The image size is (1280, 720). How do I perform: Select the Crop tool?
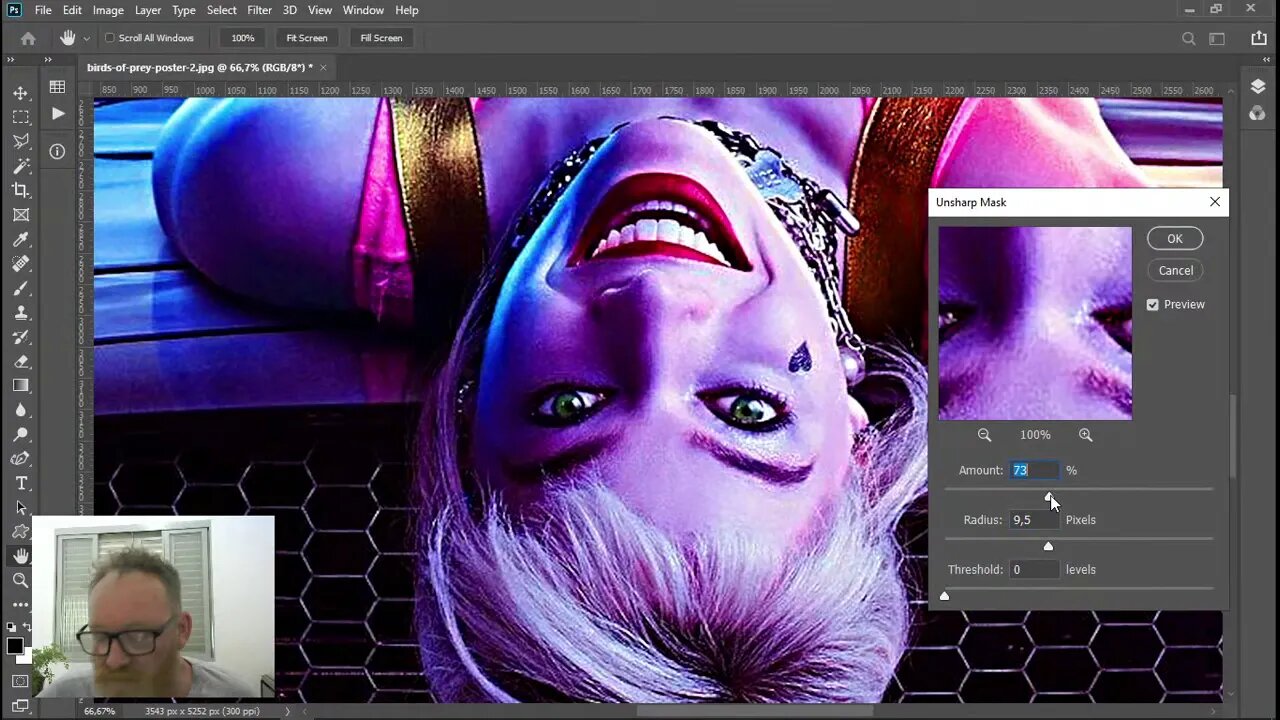click(21, 190)
